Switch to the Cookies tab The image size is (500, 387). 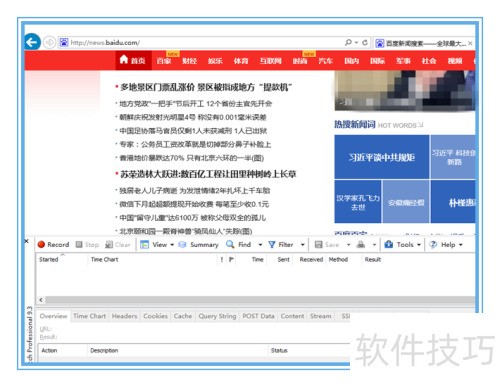[155, 316]
